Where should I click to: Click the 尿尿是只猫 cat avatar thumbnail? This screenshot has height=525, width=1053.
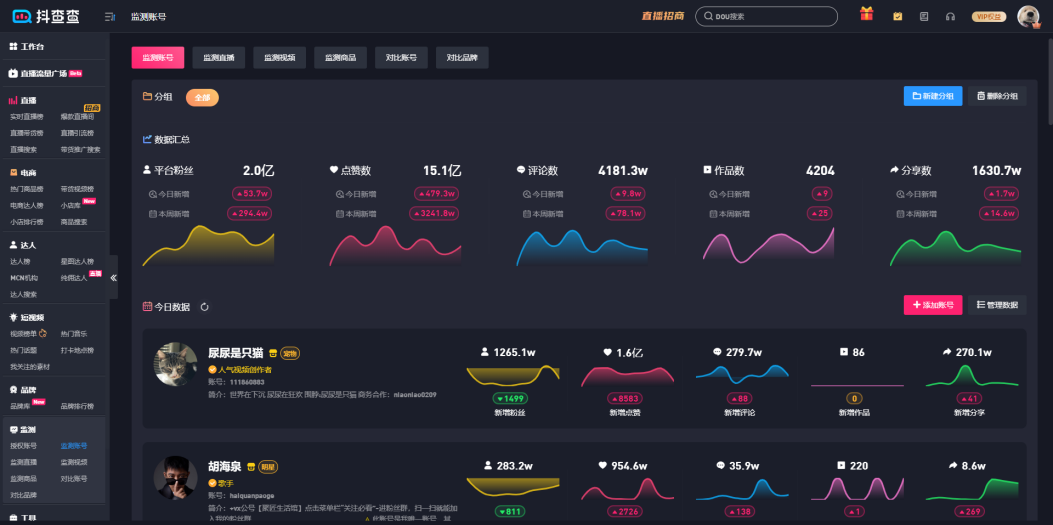pos(176,364)
